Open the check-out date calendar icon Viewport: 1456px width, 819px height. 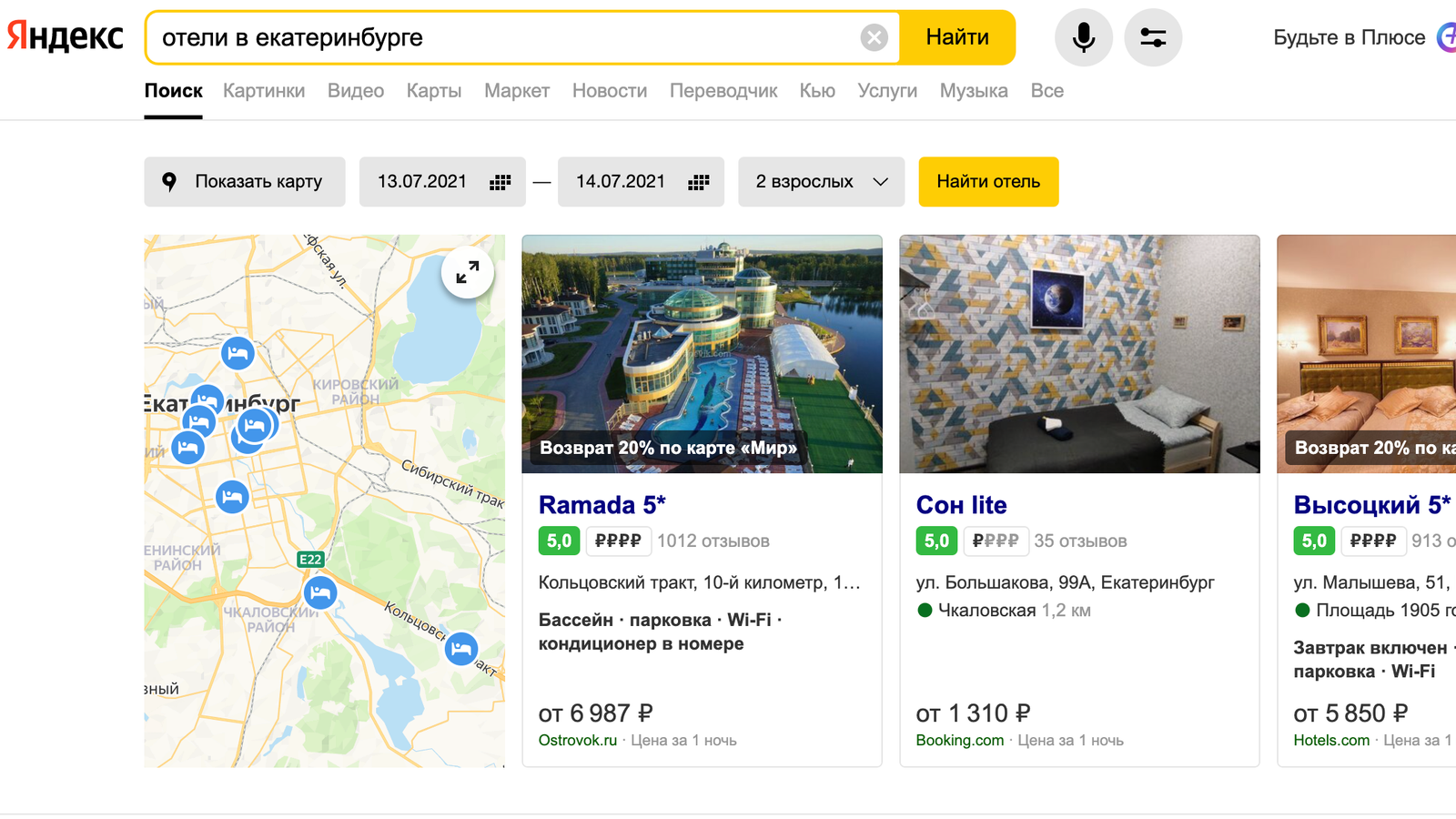click(698, 182)
